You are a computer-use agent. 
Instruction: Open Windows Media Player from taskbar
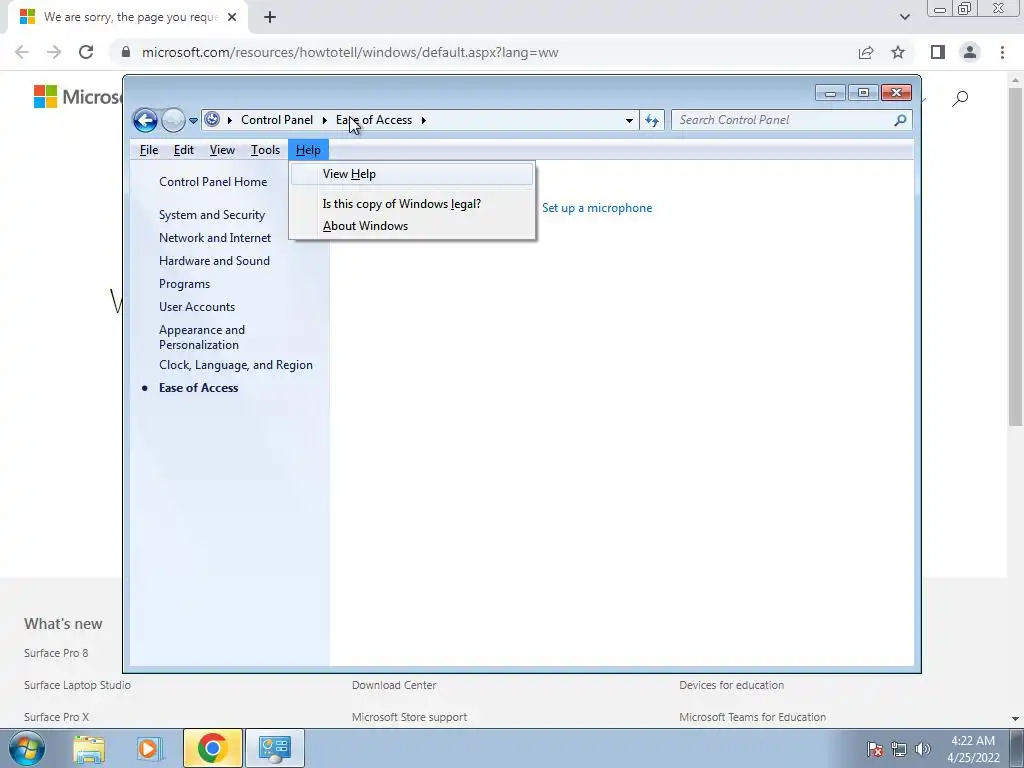click(148, 748)
